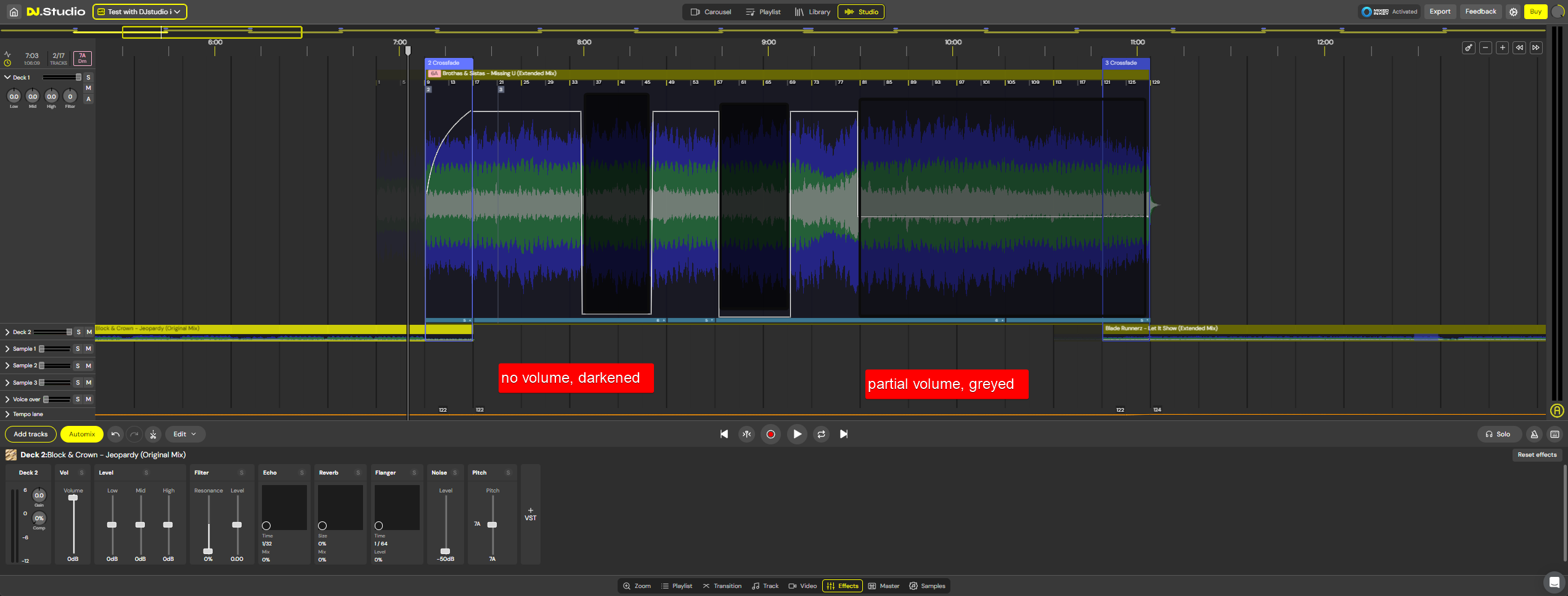Solo the Sample 1 track

pos(78,349)
